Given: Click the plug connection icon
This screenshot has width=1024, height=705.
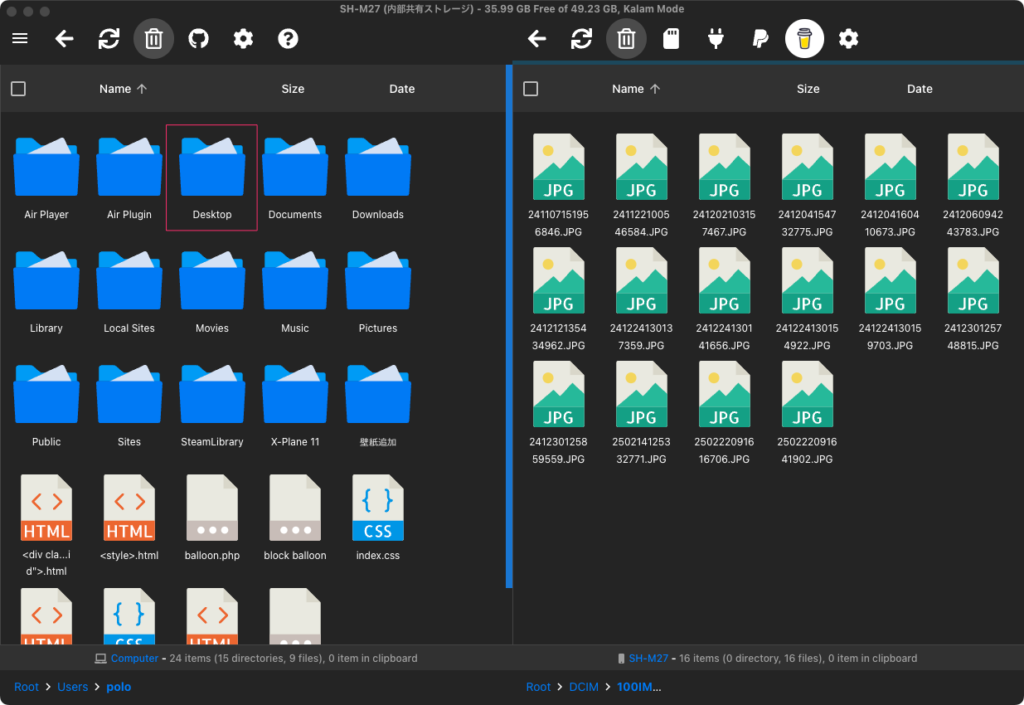Looking at the screenshot, I should 715,39.
